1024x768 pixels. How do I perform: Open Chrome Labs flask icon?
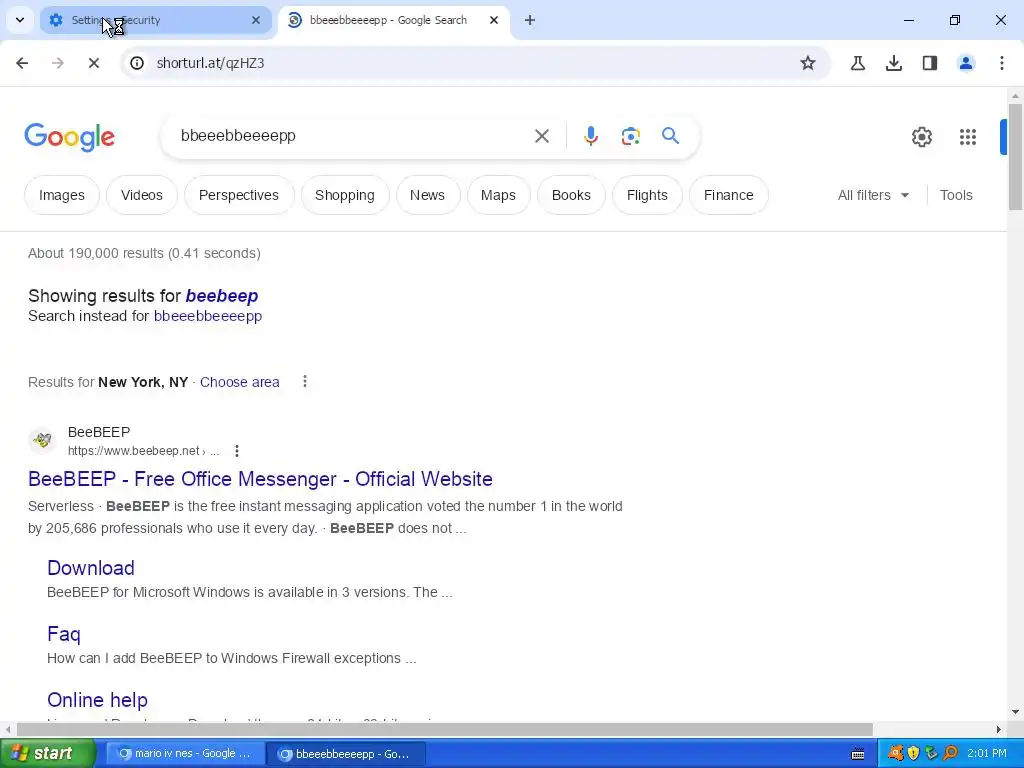pos(858,63)
